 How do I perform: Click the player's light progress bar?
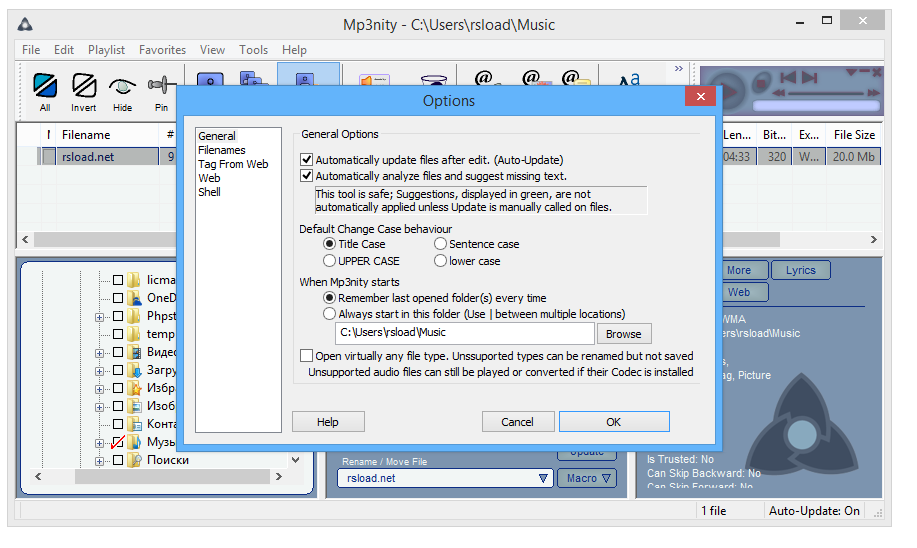point(816,106)
